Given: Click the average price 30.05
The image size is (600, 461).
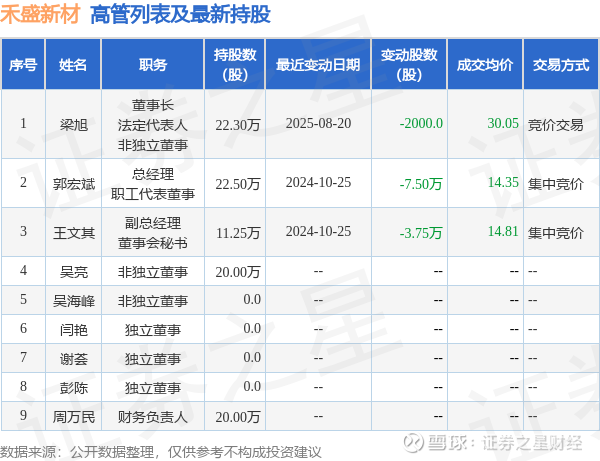Looking at the screenshot, I should [503, 123].
